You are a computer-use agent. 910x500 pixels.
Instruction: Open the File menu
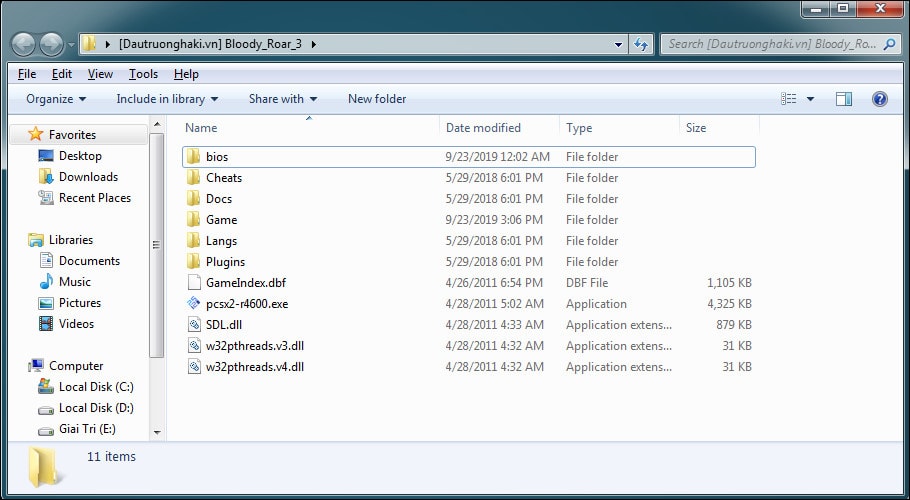click(27, 74)
